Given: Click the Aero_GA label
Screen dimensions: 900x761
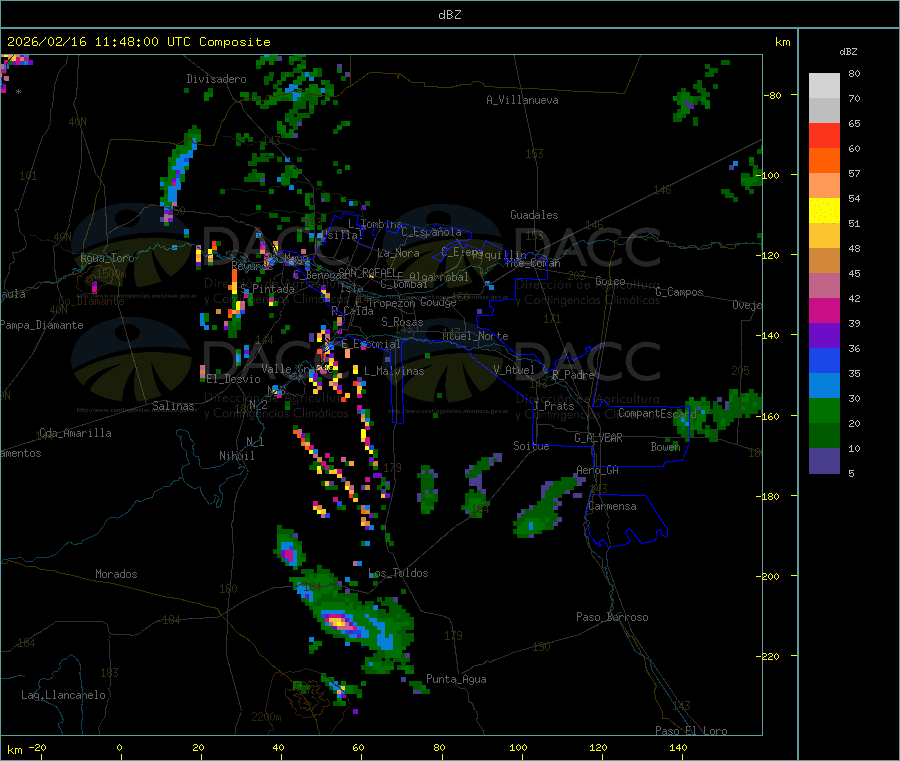Looking at the screenshot, I should click(x=597, y=470).
